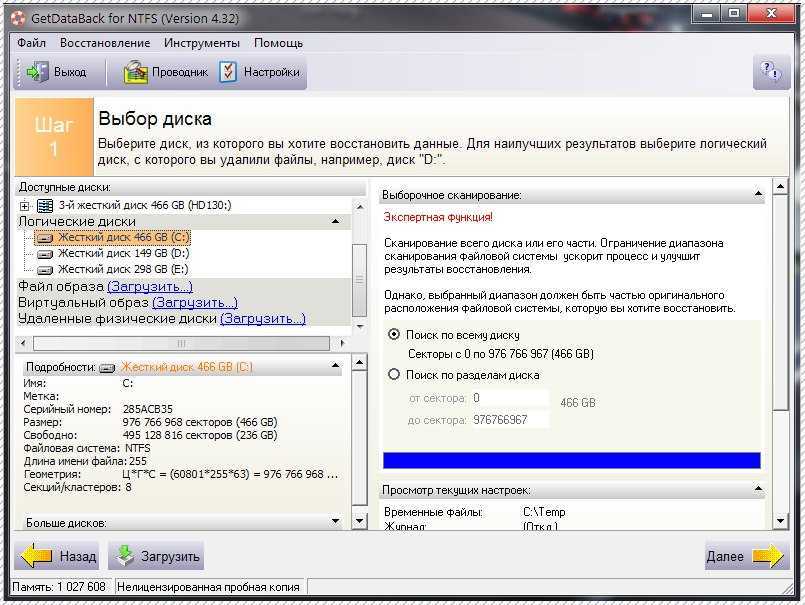The width and height of the screenshot is (805, 605).
Task: Click the horizontal scrollbar under disk list
Action: click(181, 343)
